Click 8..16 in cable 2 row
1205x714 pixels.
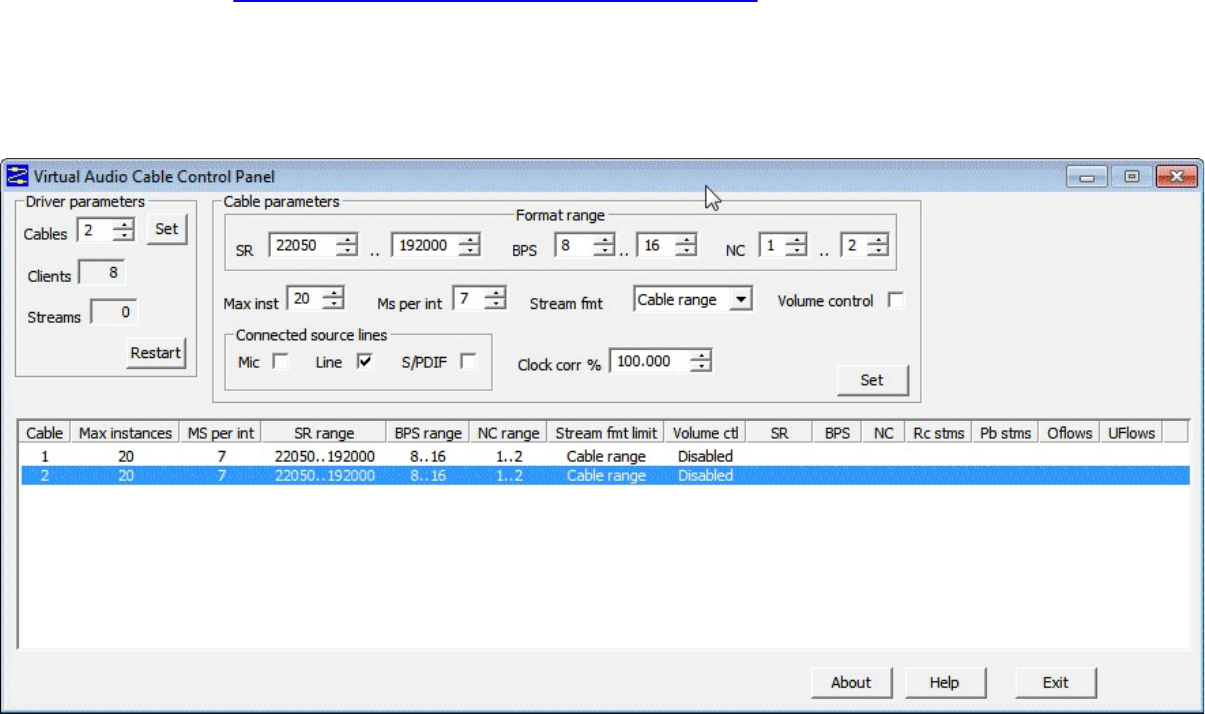pyautogui.click(x=428, y=476)
